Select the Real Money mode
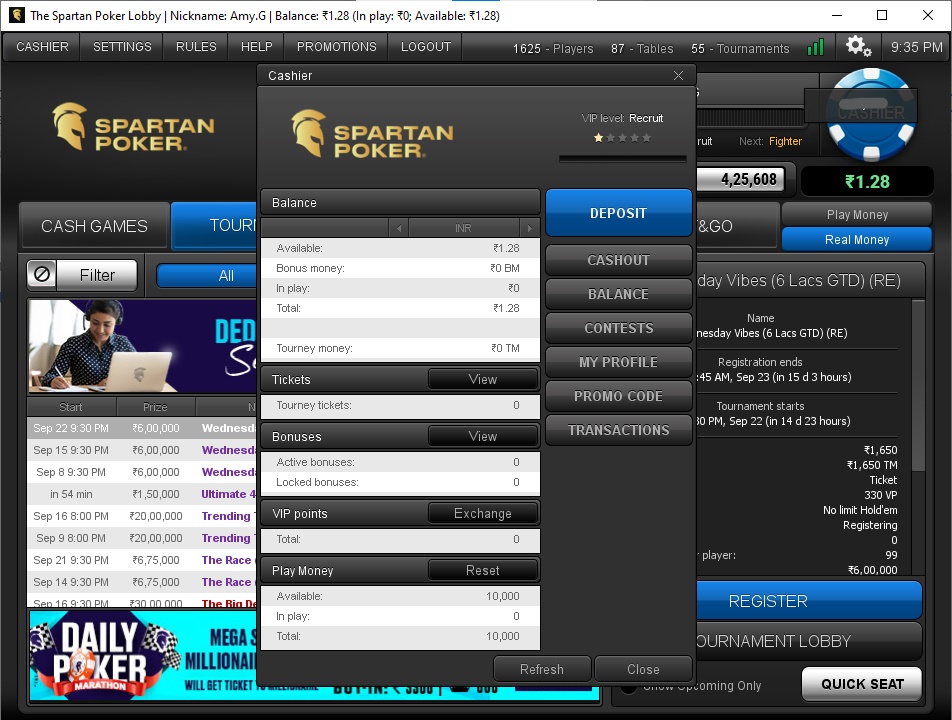This screenshot has height=720, width=952. (x=857, y=240)
